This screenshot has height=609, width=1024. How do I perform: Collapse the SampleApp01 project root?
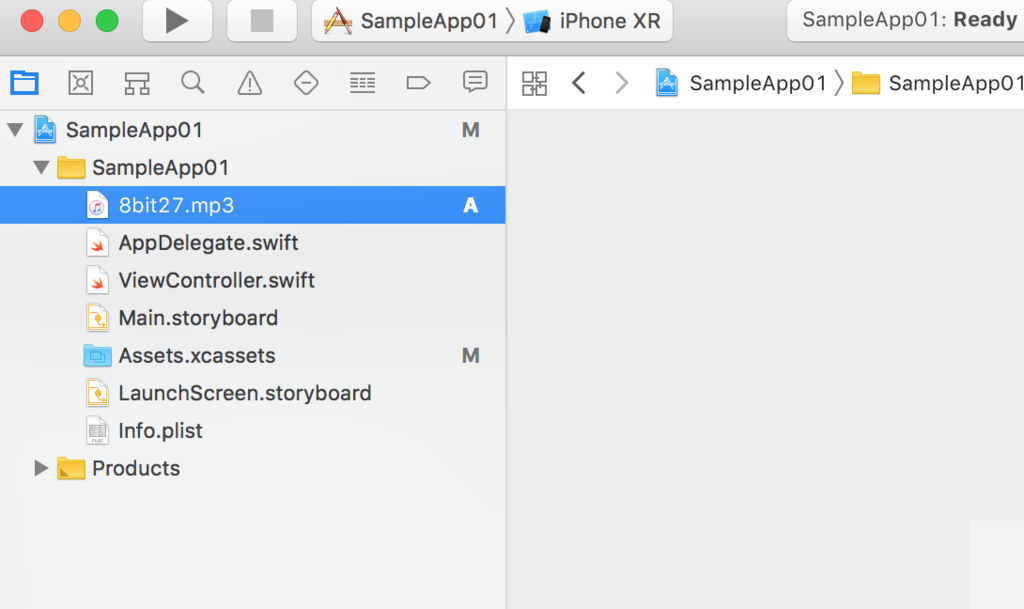pos(15,130)
